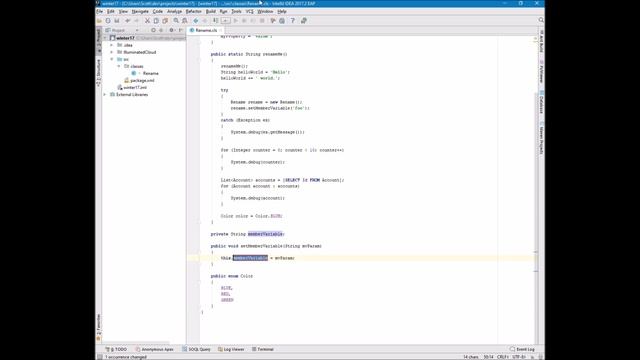Screen dimensions: 640x360
Task: Click the memberVariable field declaration
Action: click(265, 234)
